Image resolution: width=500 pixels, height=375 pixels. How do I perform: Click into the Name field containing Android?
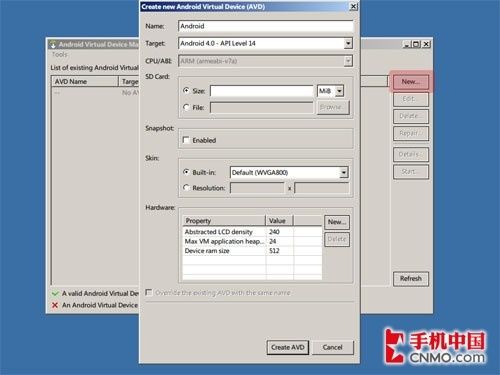(266, 26)
